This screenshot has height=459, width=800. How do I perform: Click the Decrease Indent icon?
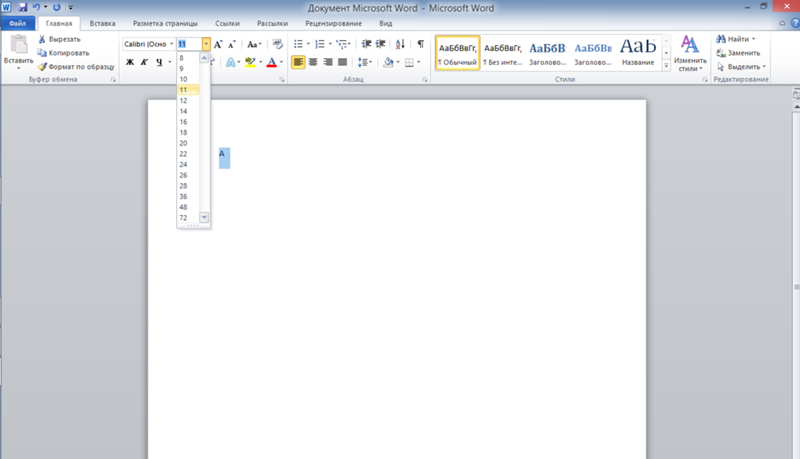click(366, 44)
